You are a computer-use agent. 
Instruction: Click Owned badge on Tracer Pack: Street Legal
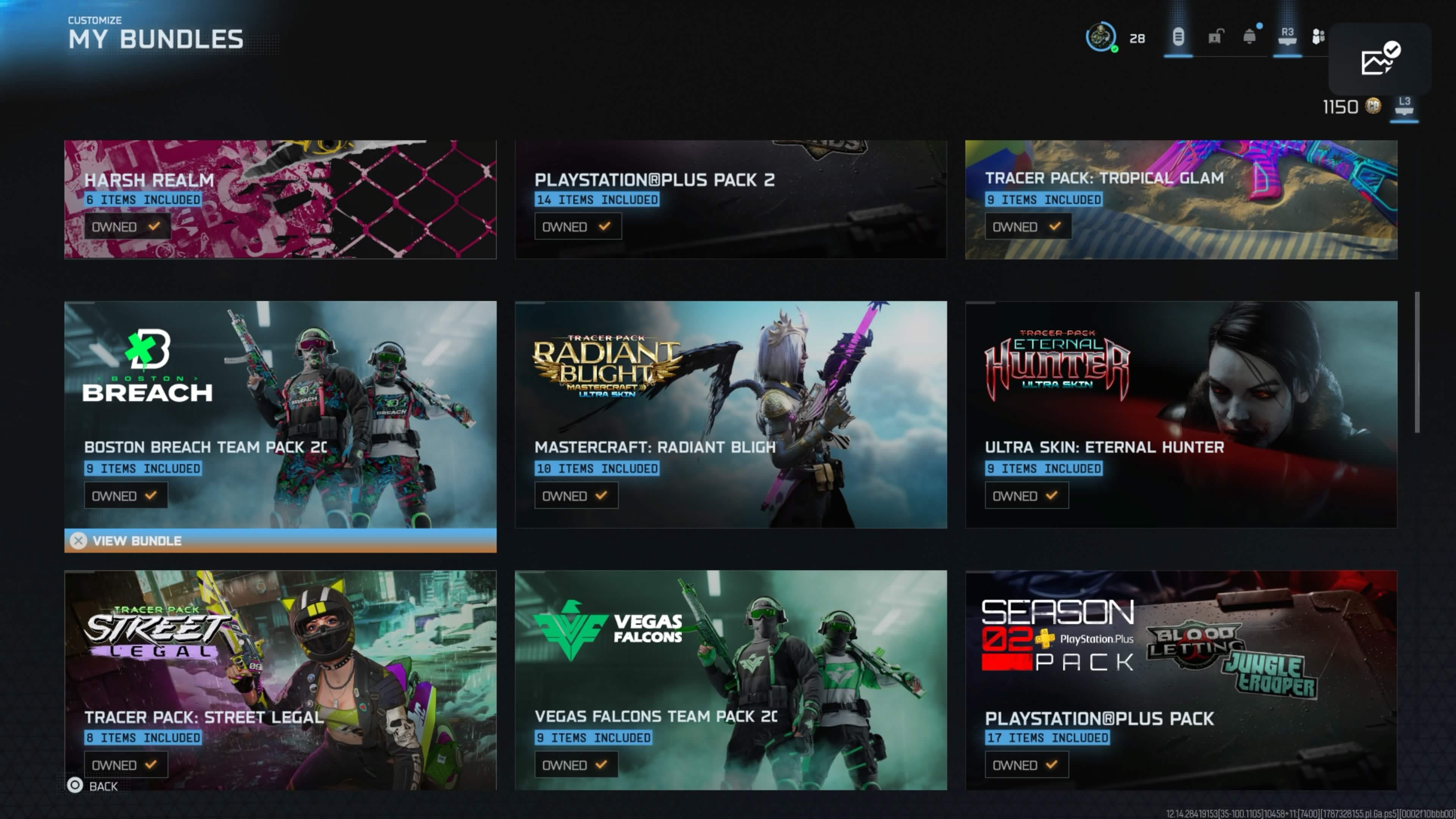point(126,765)
